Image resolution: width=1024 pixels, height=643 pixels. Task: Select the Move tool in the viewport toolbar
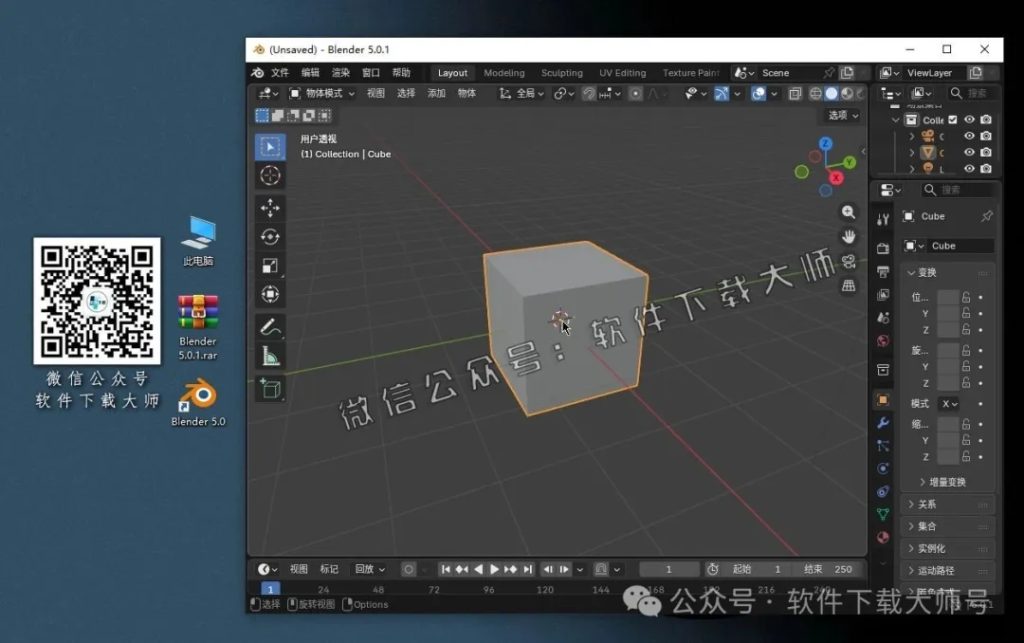tap(270, 207)
